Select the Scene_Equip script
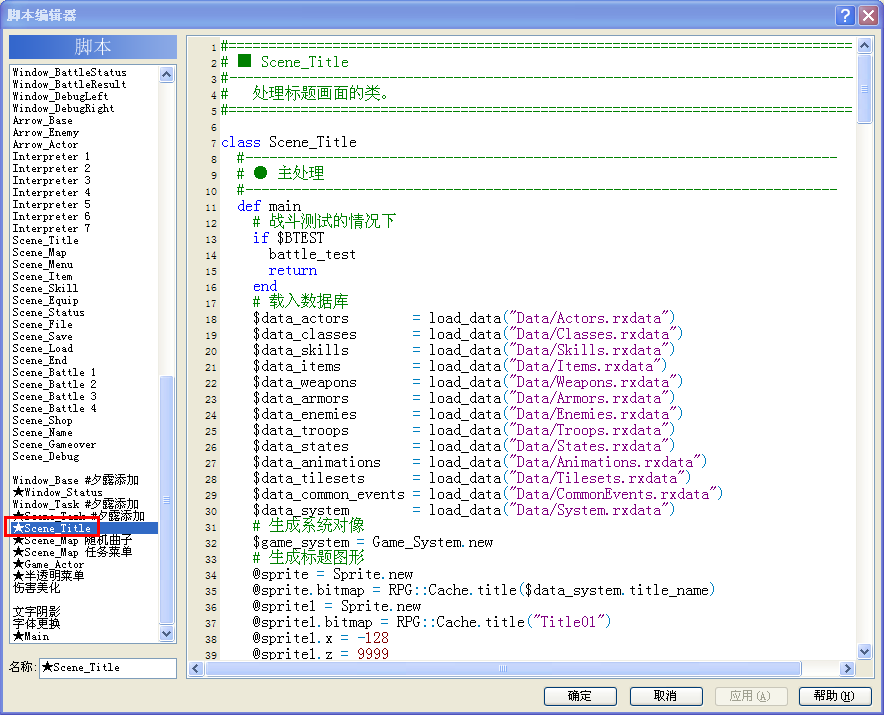 (x=46, y=301)
